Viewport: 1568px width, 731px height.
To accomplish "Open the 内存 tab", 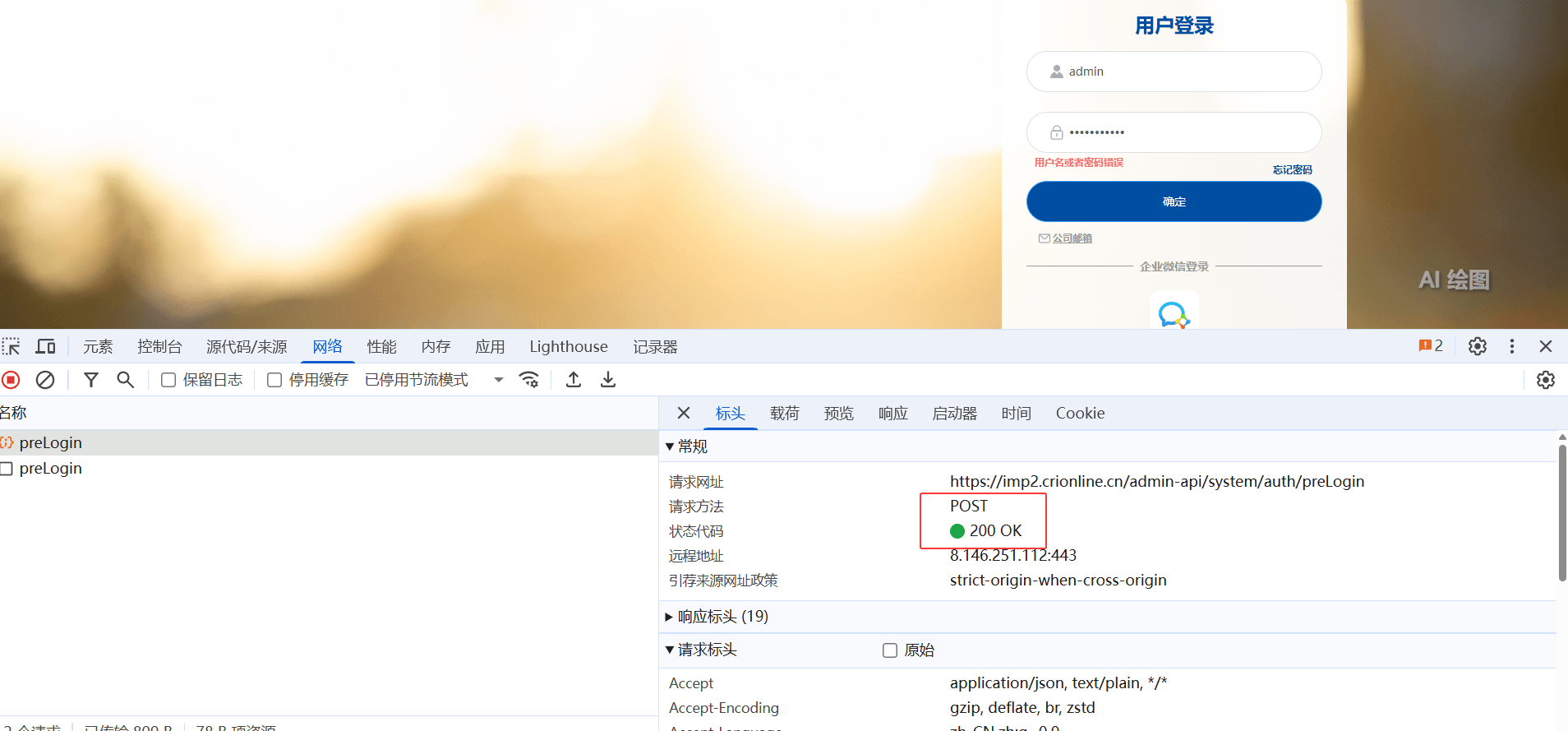I will [436, 347].
